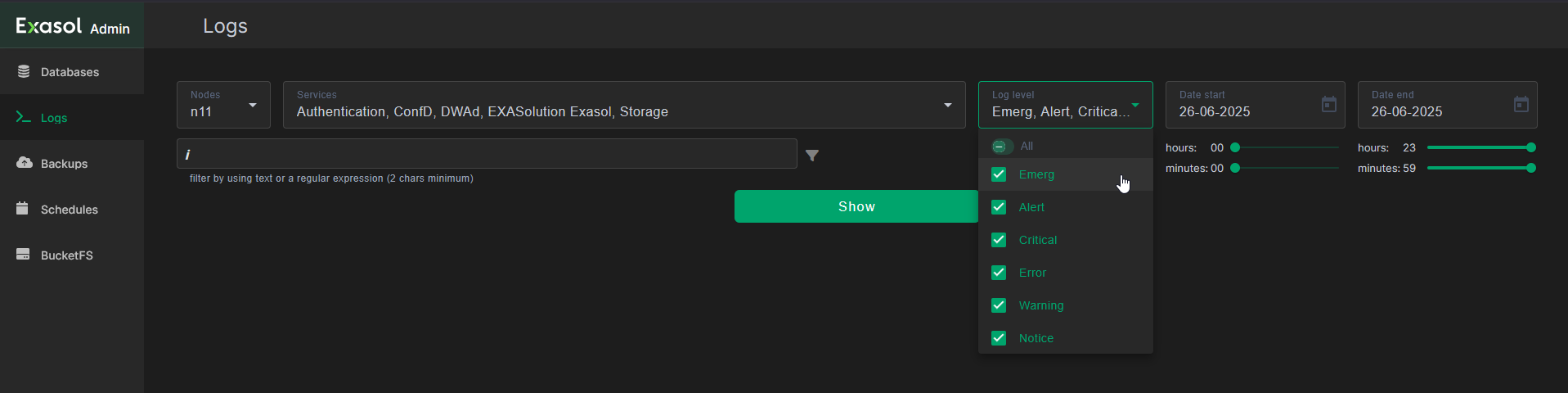Click the Logs terminal prompt icon
The height and width of the screenshot is (393, 1568).
[x=24, y=117]
